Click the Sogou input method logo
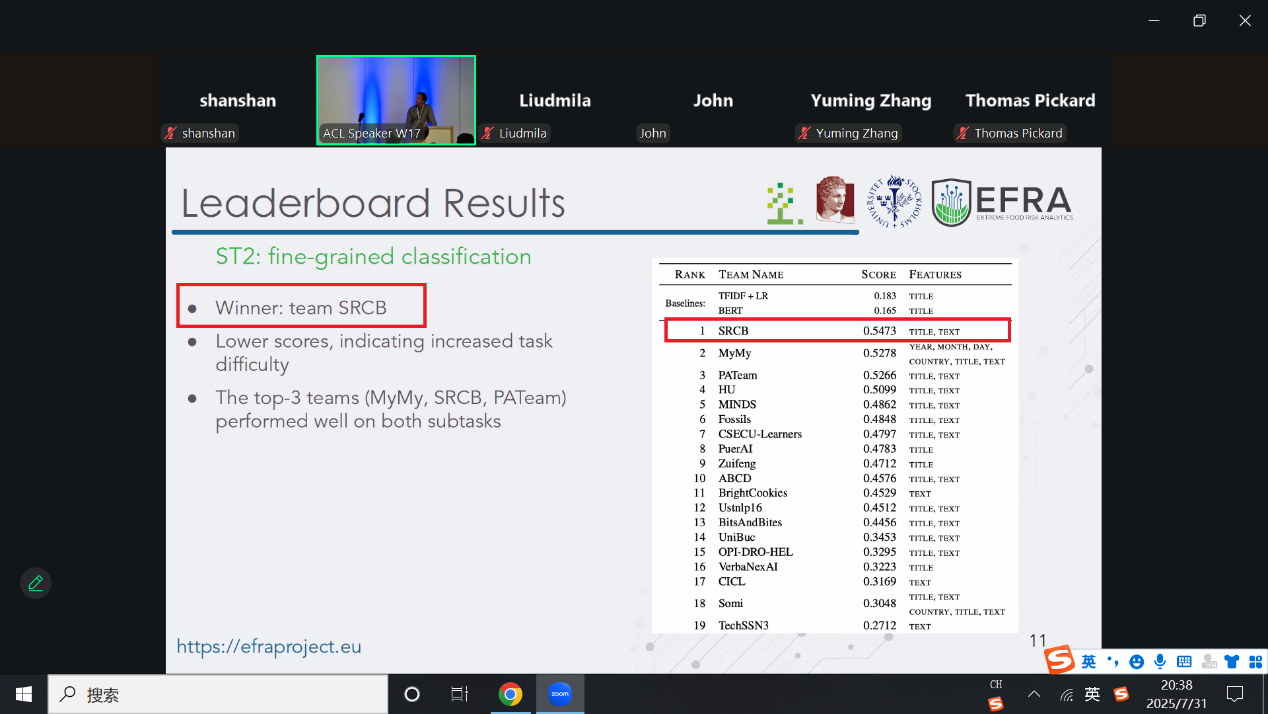This screenshot has width=1268, height=714. [x=1060, y=660]
